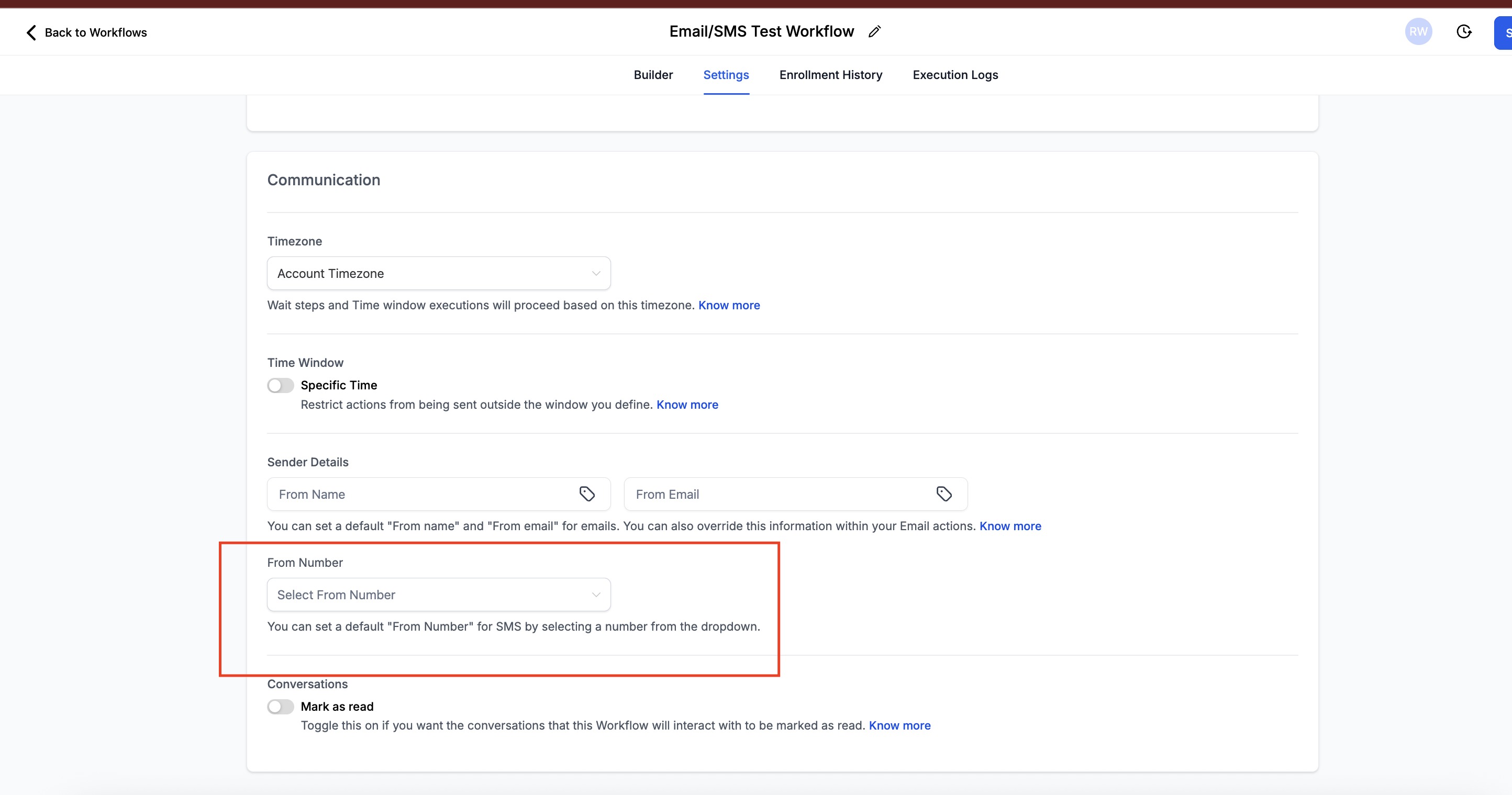This screenshot has height=795, width=1512.
Task: Toggle Specific Time window switch
Action: coord(281,386)
